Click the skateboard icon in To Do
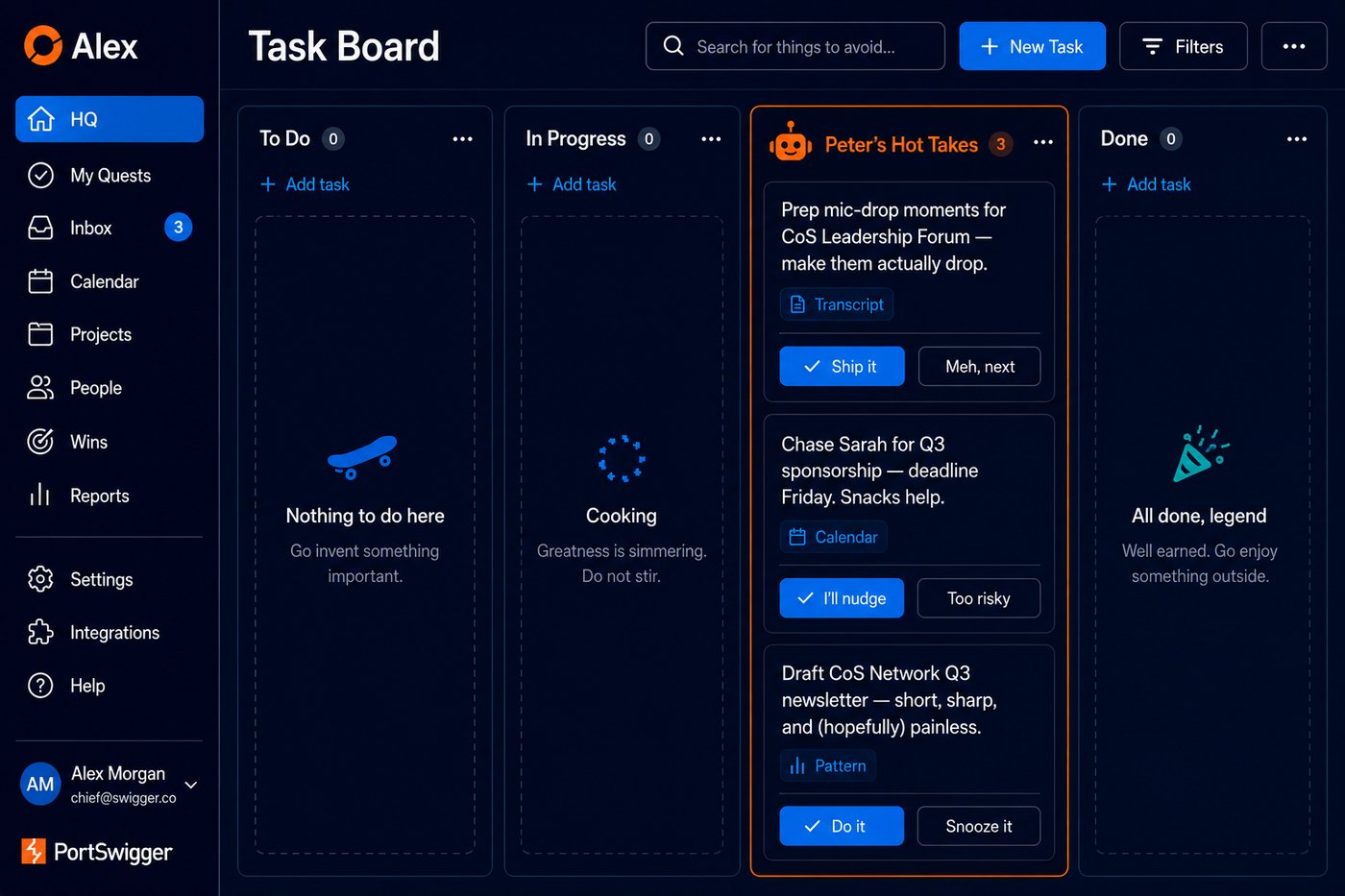 pyautogui.click(x=362, y=457)
